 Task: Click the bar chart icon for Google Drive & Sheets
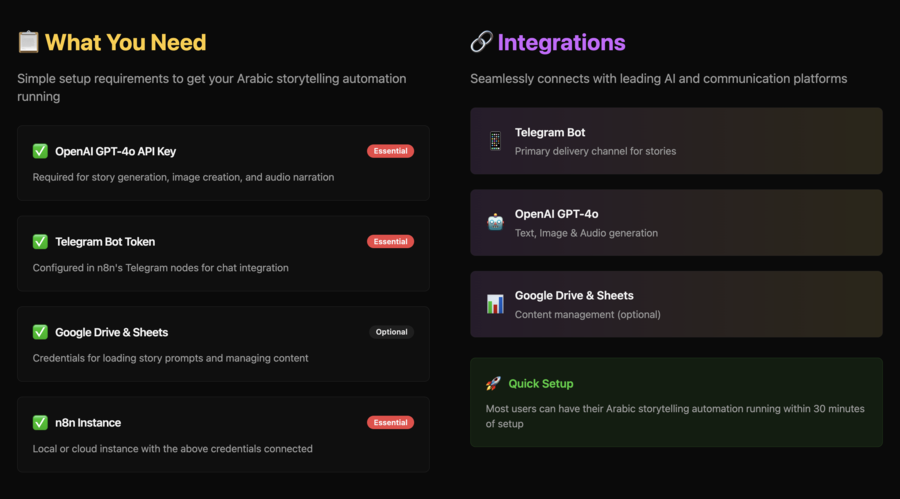(495, 304)
